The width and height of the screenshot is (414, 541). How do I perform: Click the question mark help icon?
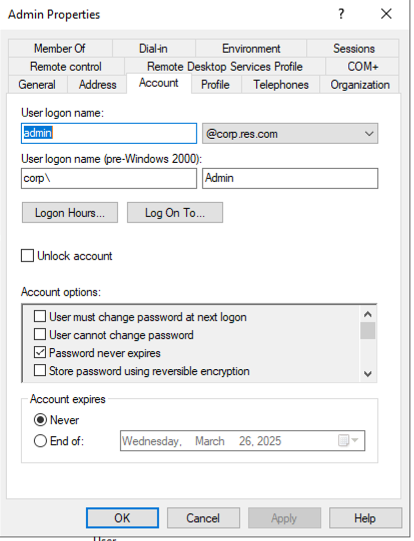[341, 14]
